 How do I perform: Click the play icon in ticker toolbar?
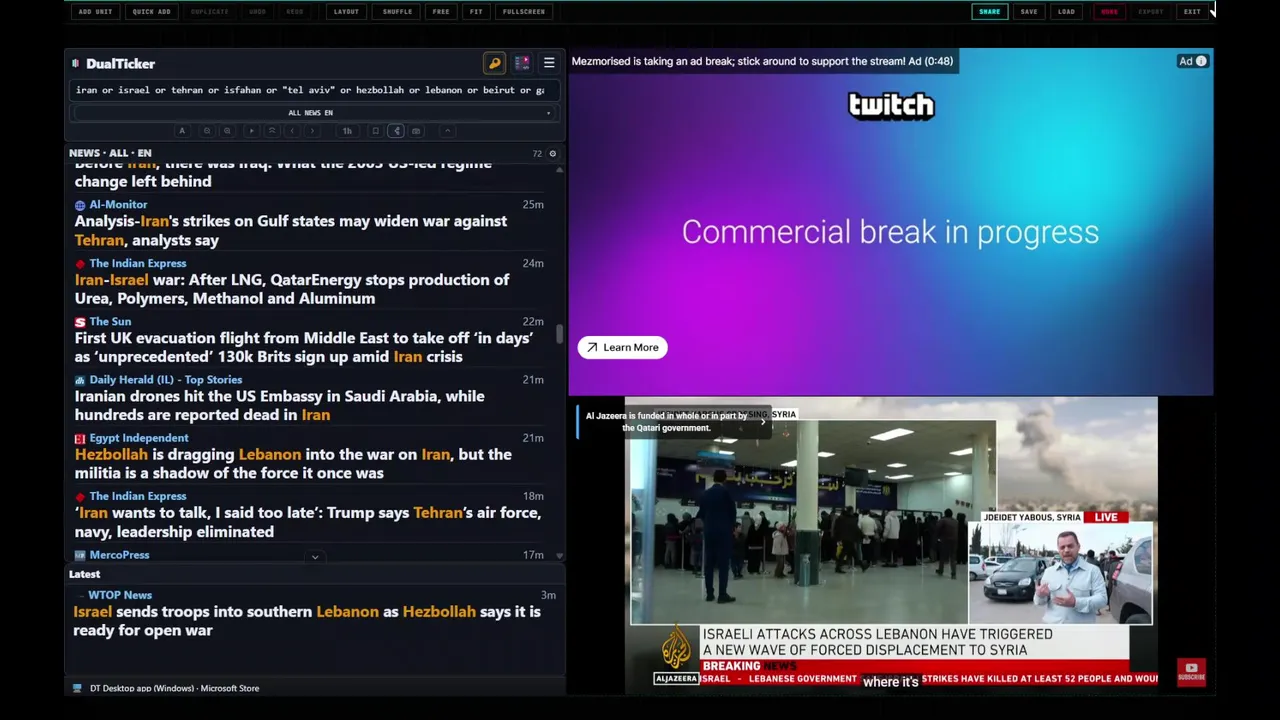(252, 131)
